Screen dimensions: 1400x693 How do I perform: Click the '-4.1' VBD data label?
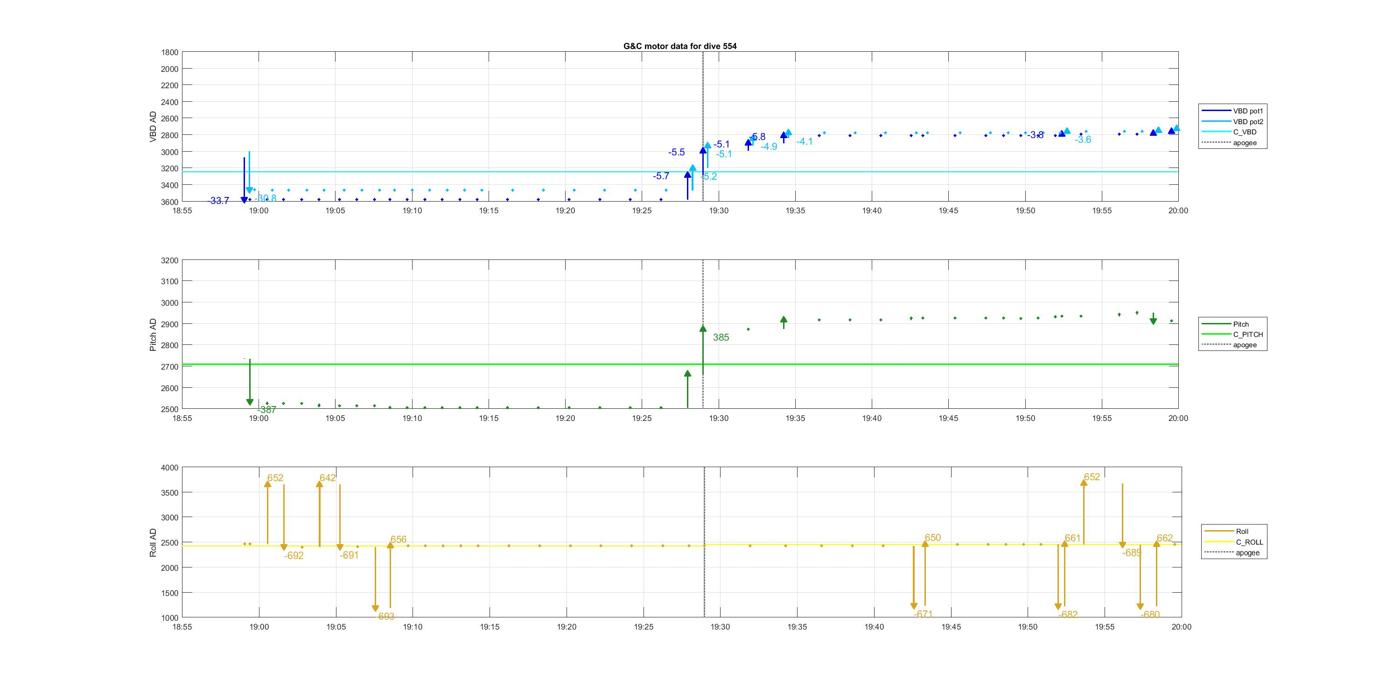805,142
